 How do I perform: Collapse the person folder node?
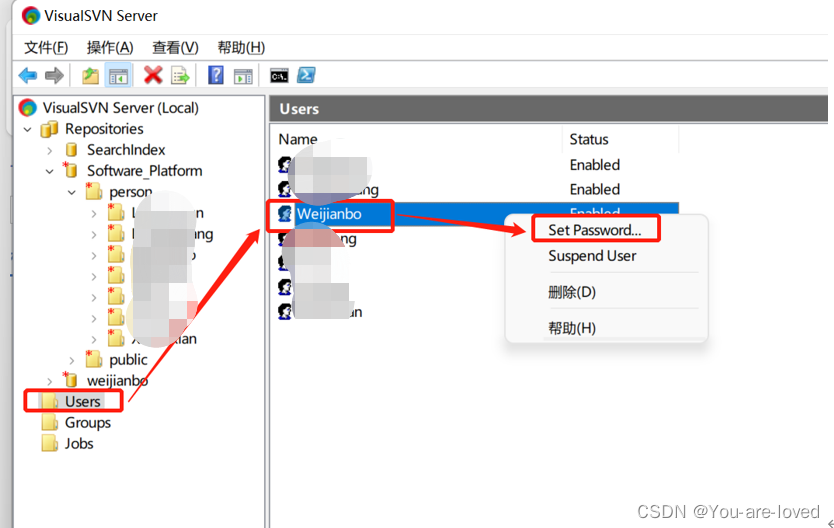(72, 192)
